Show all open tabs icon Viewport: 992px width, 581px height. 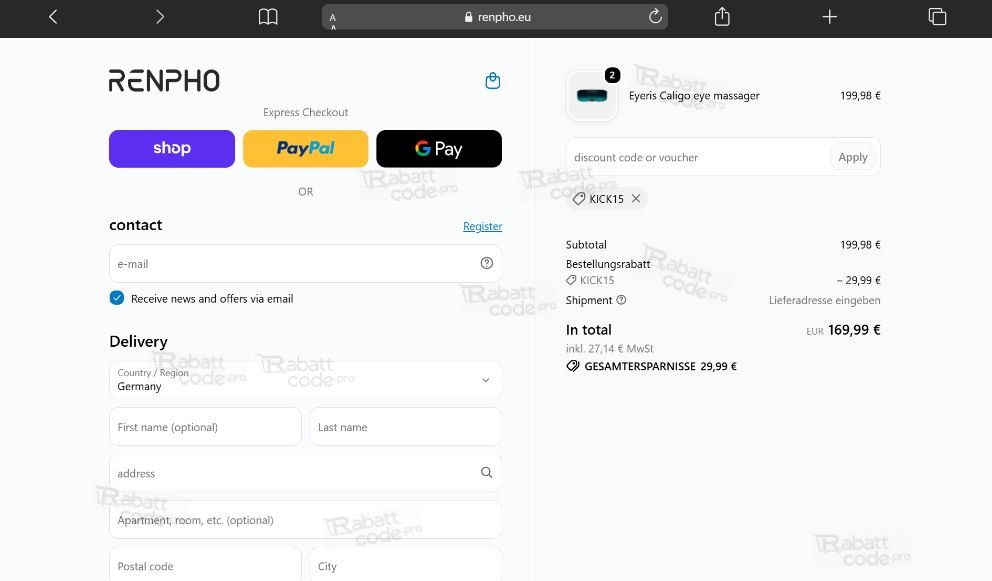[937, 16]
